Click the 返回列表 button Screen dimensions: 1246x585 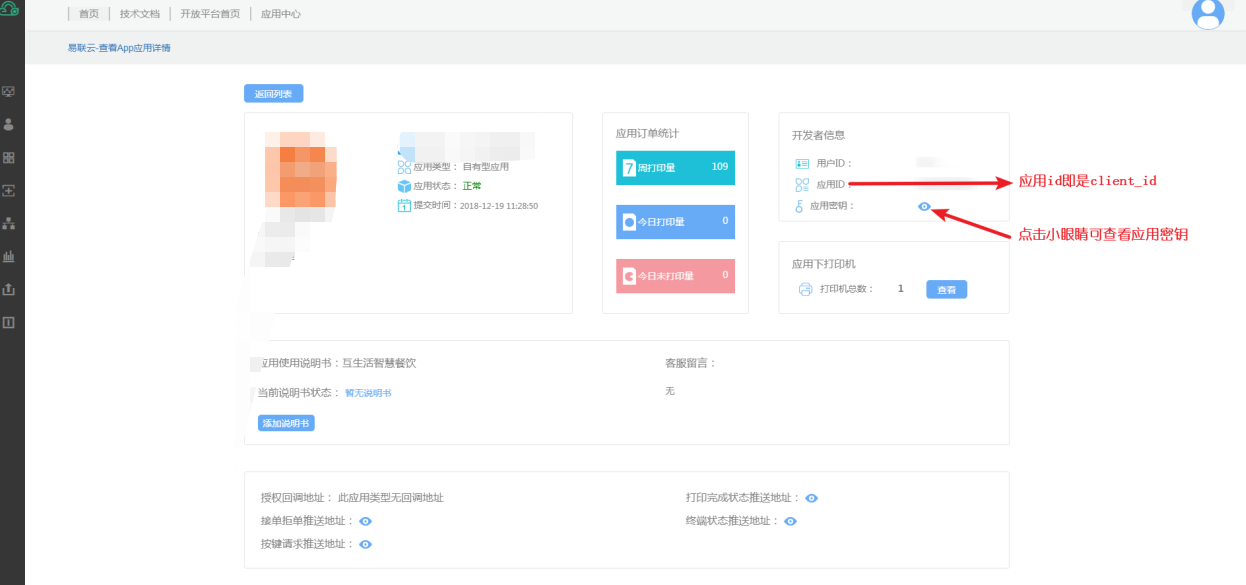pos(273,94)
